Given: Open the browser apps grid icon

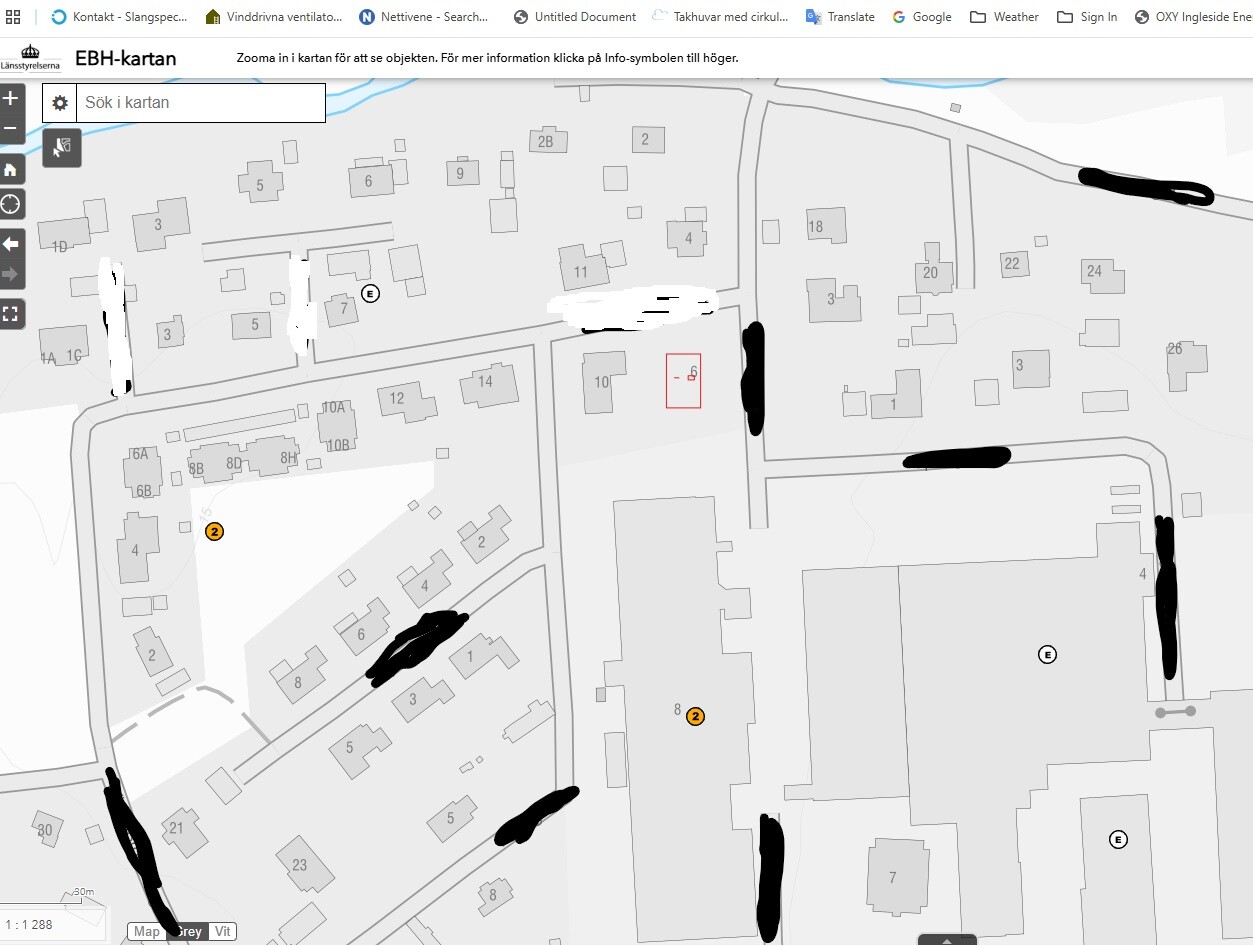Looking at the screenshot, I should pyautogui.click(x=13, y=17).
